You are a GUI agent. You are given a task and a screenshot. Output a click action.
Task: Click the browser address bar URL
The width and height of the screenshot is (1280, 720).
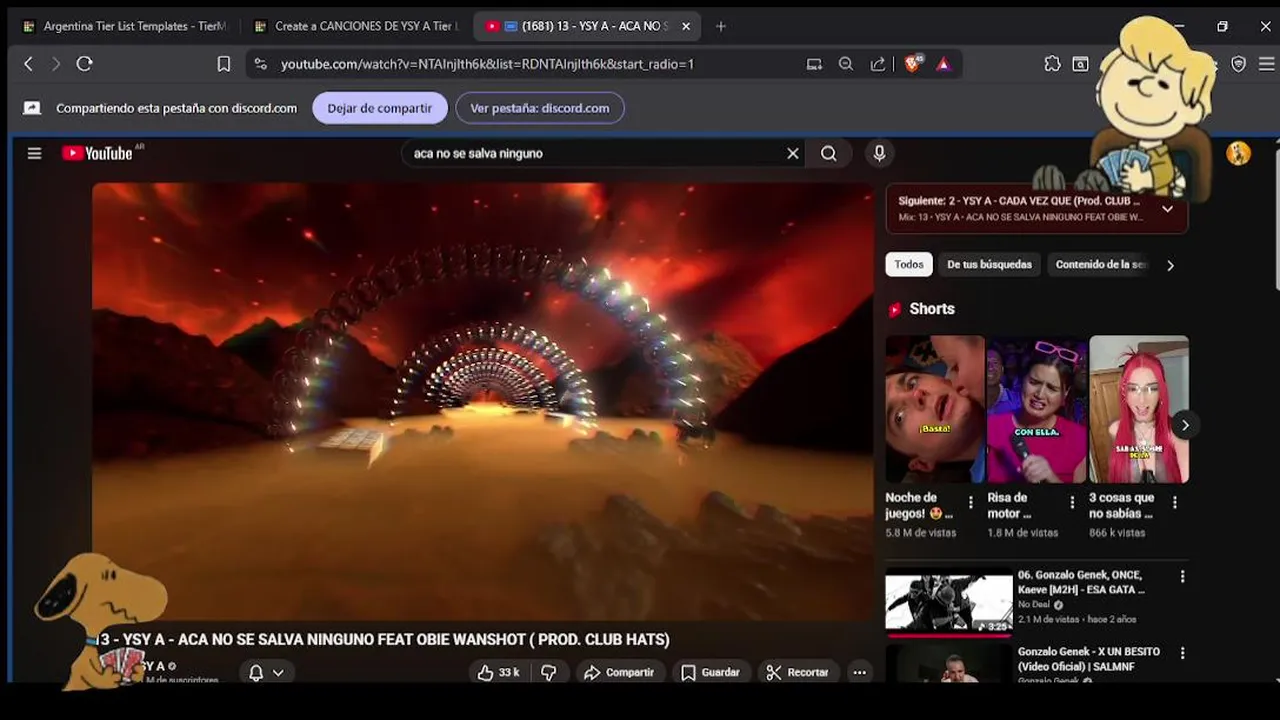pyautogui.click(x=487, y=64)
